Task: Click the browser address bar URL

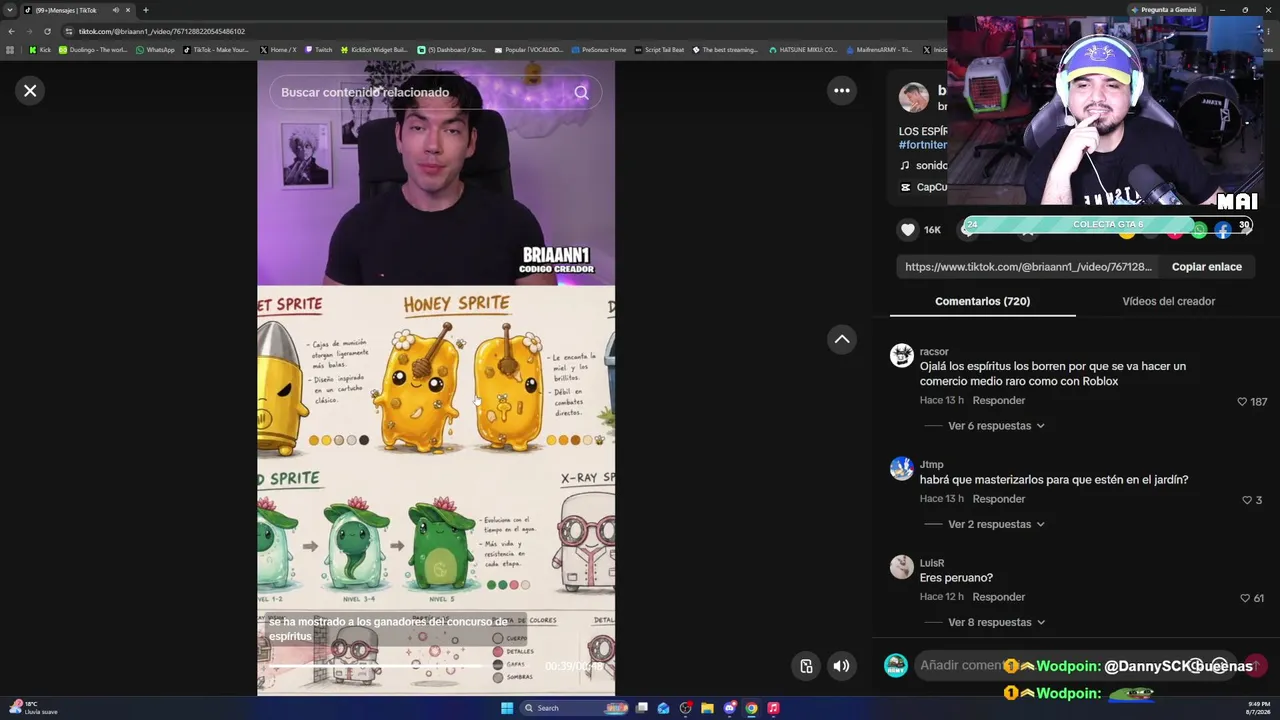Action: [x=162, y=31]
